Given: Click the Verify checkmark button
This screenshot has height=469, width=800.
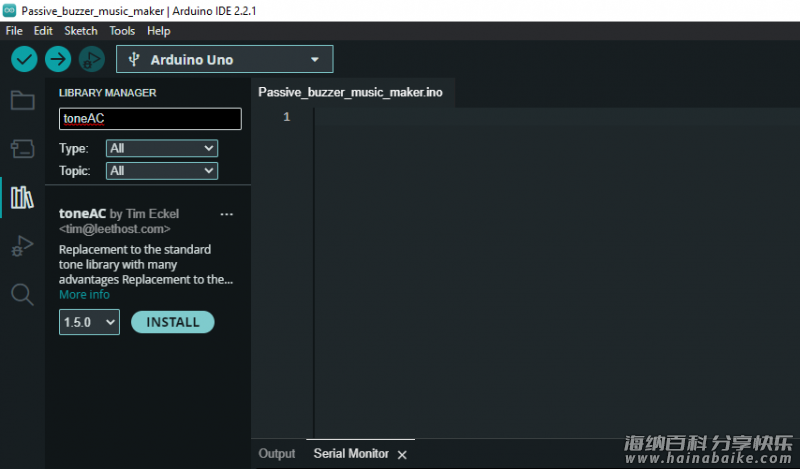Looking at the screenshot, I should 24,59.
